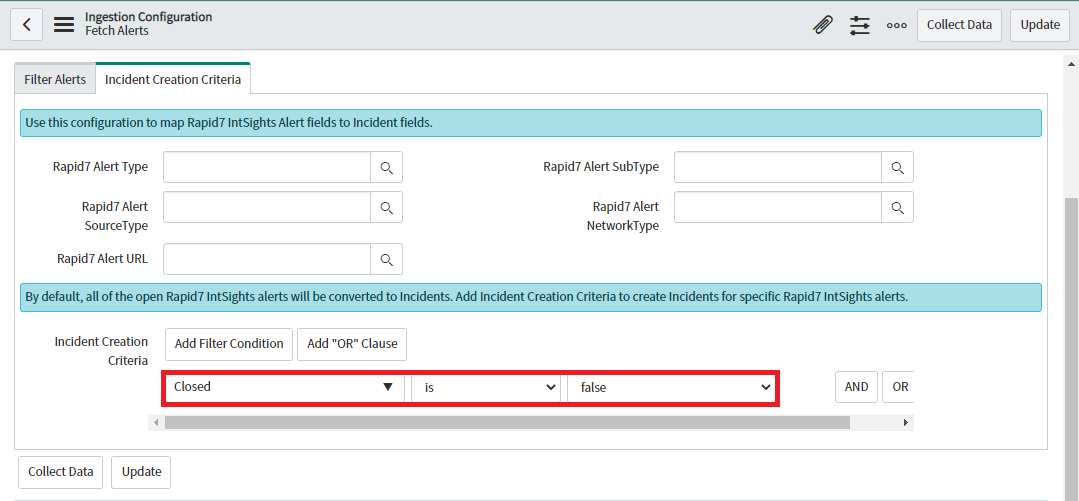Click the back arrow button

tap(26, 25)
